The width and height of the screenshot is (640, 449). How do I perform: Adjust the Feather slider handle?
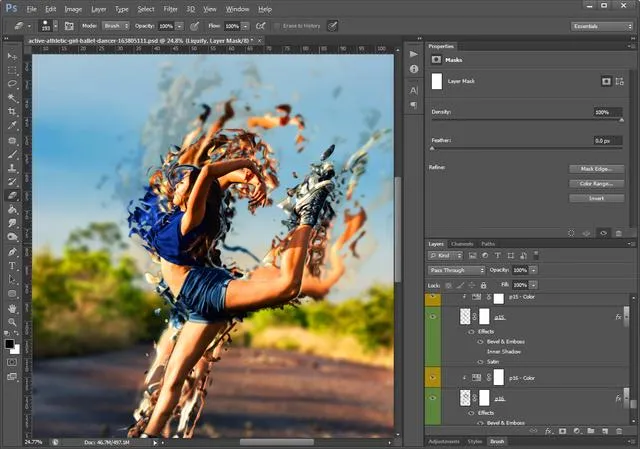(x=432, y=149)
